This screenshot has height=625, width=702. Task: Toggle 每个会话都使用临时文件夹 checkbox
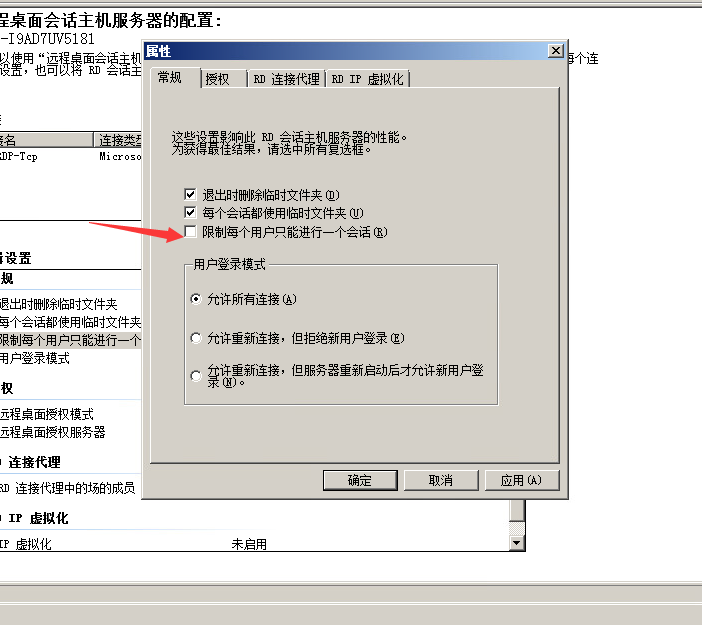(x=190, y=212)
